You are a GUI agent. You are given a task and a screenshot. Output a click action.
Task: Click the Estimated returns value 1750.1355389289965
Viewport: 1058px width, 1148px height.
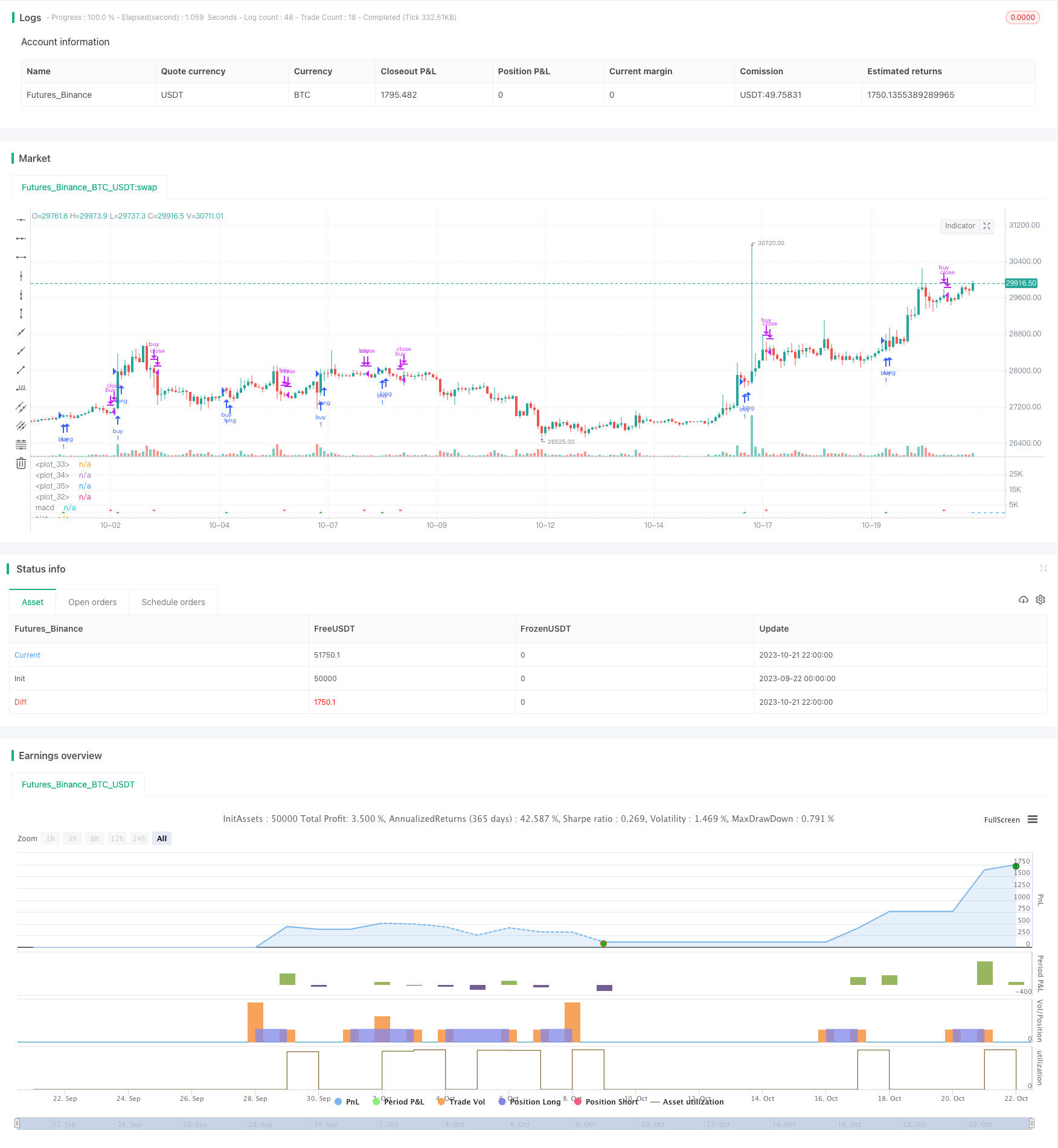[911, 95]
